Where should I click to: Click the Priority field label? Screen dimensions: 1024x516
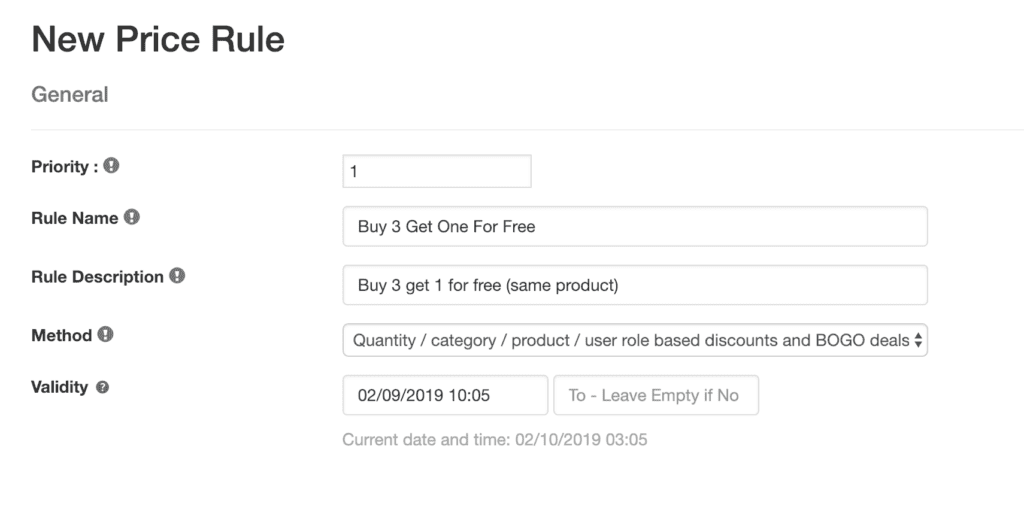click(x=65, y=167)
